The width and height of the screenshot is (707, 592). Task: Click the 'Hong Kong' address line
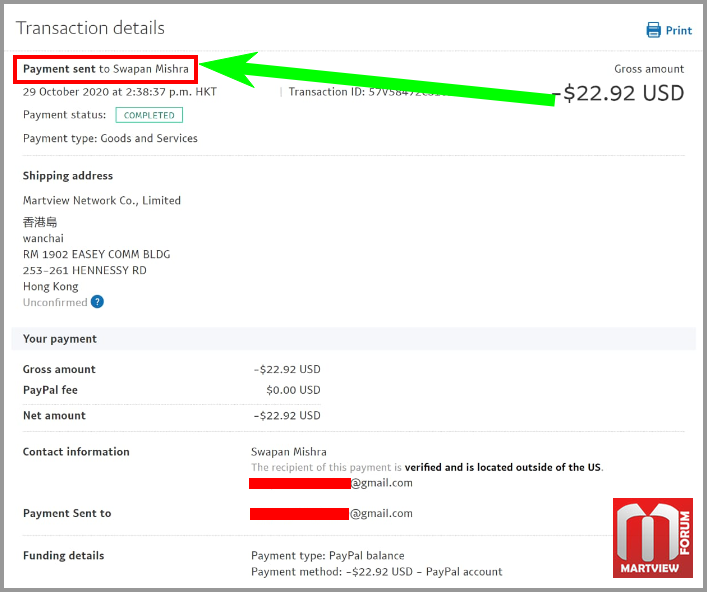click(50, 286)
